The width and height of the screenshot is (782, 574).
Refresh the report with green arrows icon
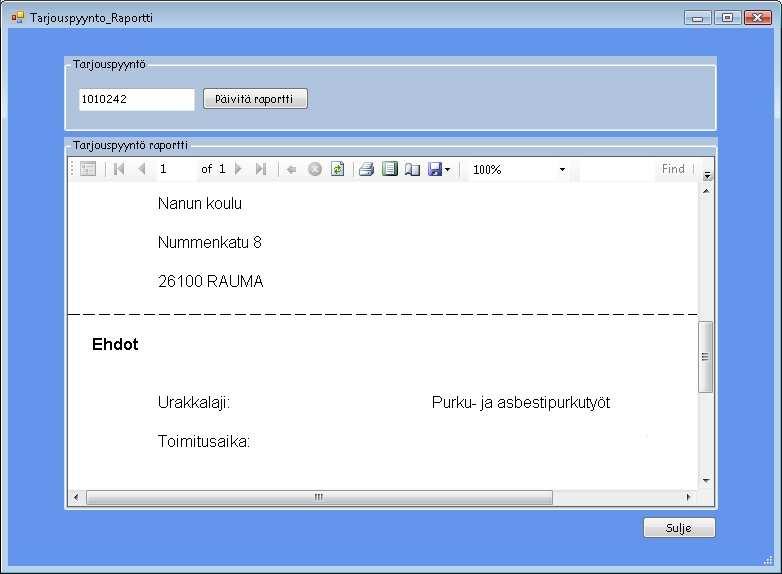(x=338, y=169)
